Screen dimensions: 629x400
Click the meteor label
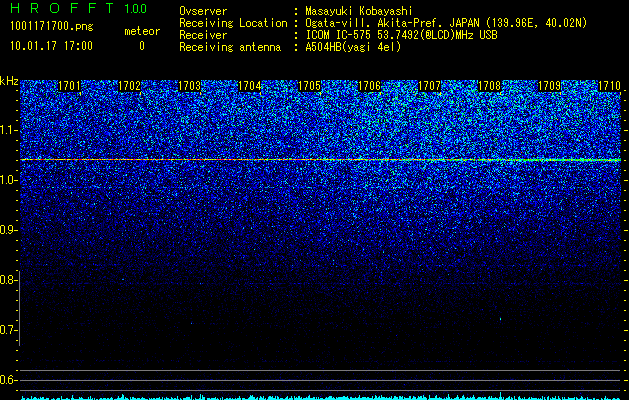pyautogui.click(x=142, y=31)
